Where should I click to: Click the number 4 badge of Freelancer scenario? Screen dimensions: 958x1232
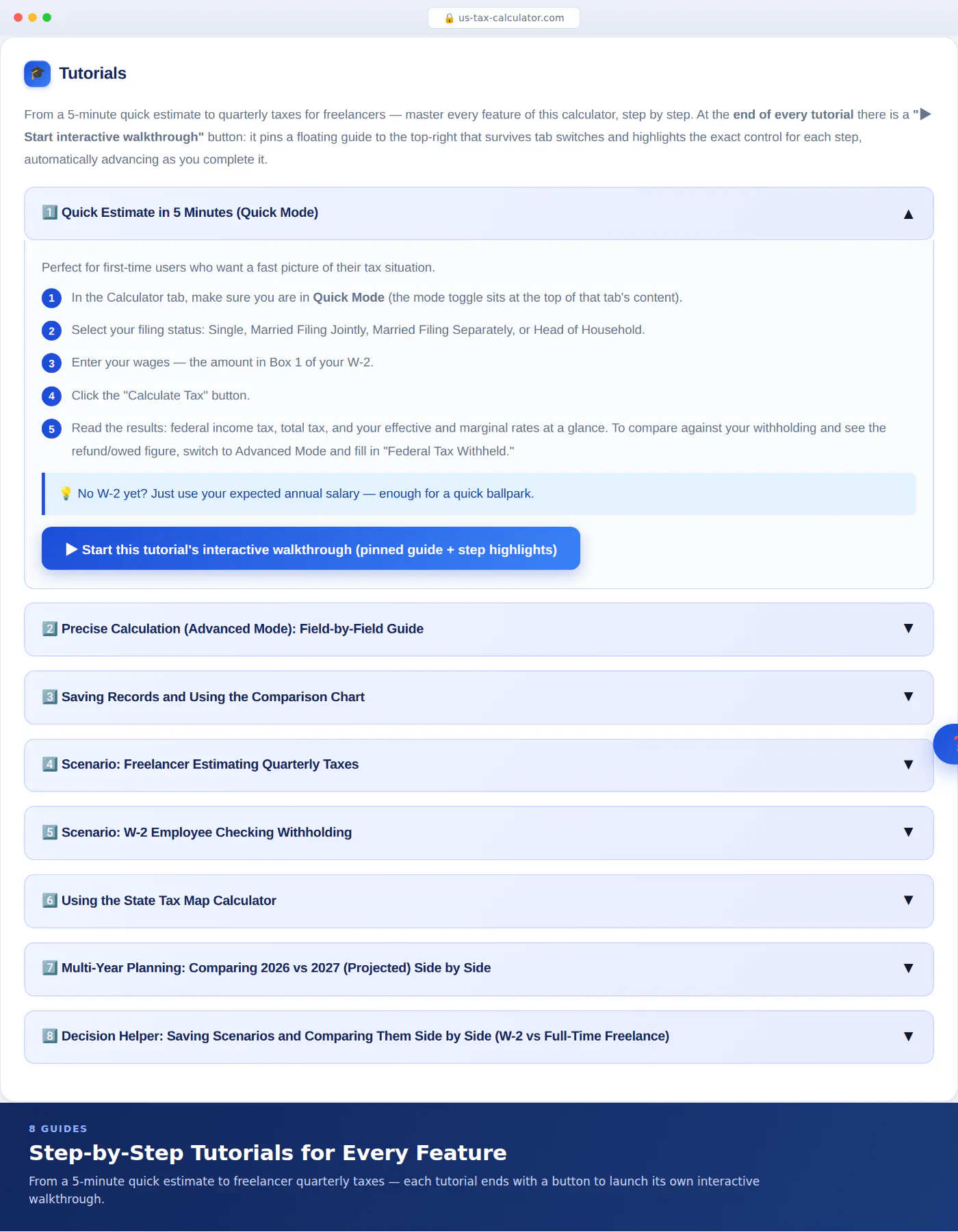(49, 764)
